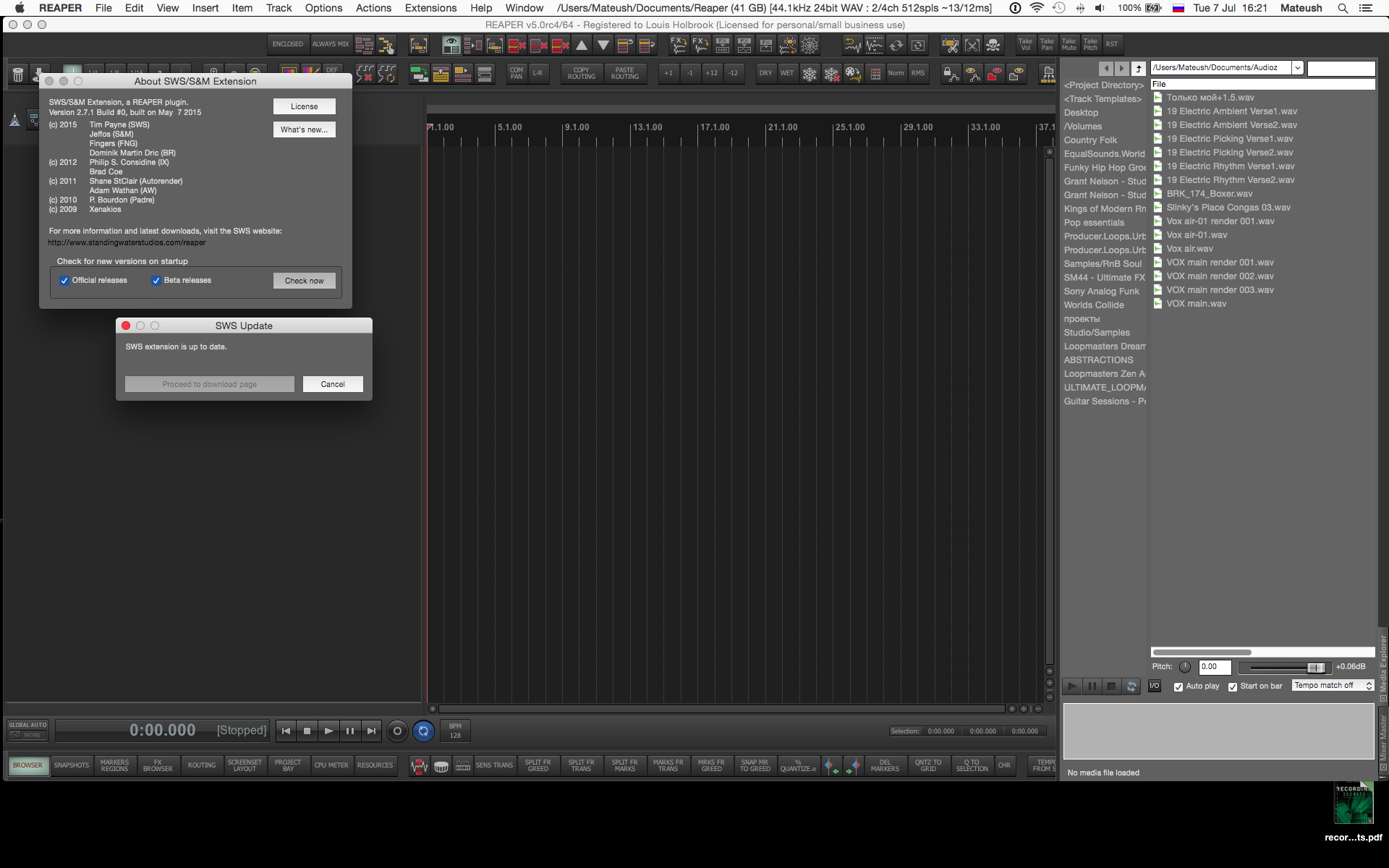The height and width of the screenshot is (868, 1389).
Task: Toggle the blue repeat loop button
Action: pos(423,731)
